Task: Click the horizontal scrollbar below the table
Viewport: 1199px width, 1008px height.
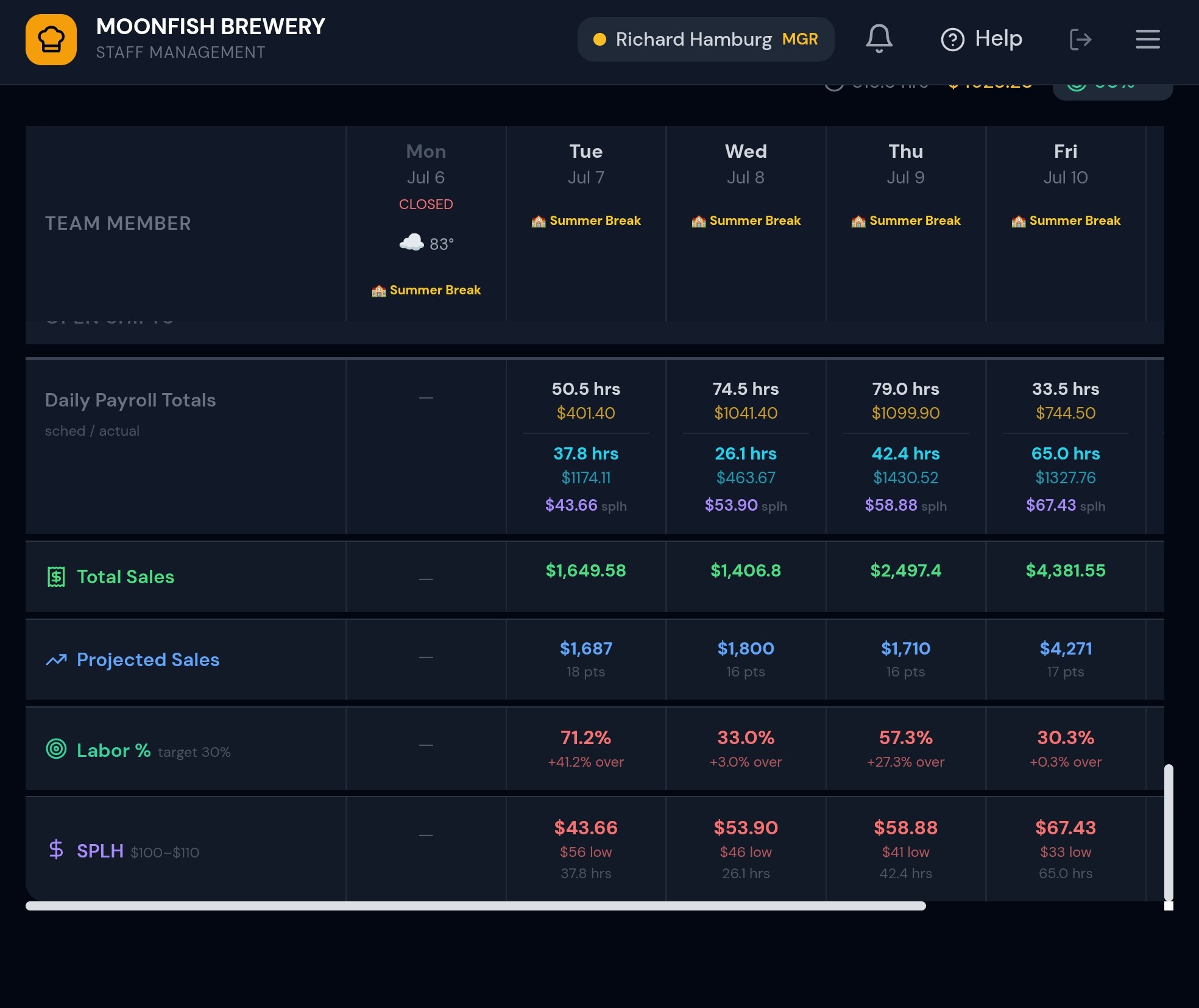Action: pos(475,906)
